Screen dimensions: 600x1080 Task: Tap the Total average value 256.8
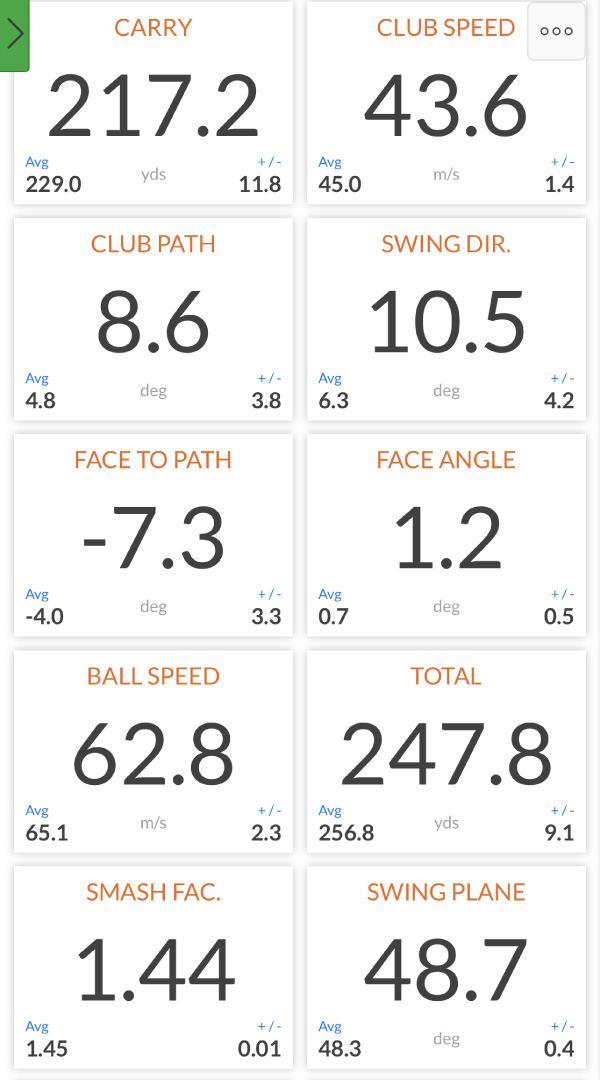pyautogui.click(x=346, y=832)
